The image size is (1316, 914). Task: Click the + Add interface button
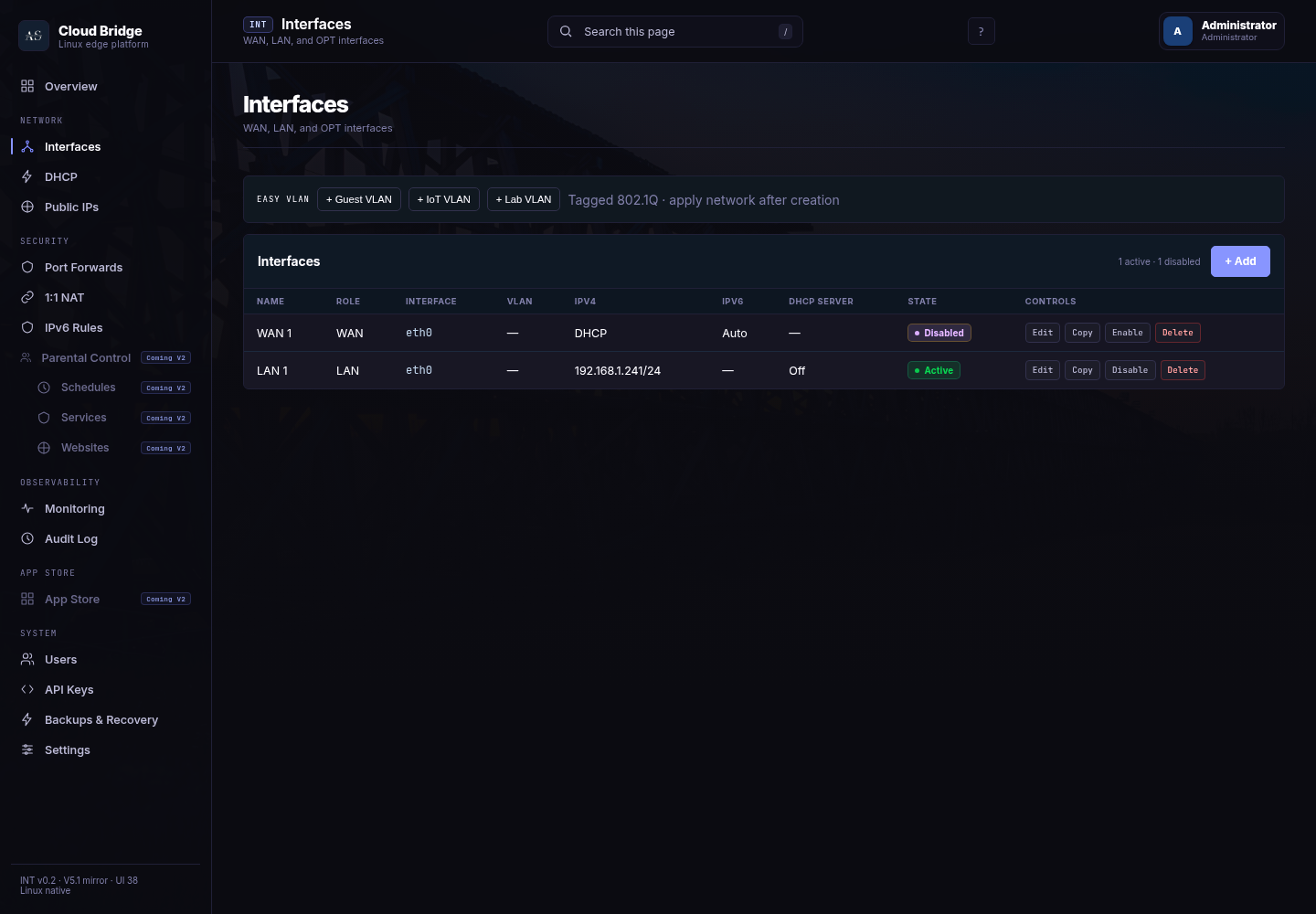[1240, 261]
